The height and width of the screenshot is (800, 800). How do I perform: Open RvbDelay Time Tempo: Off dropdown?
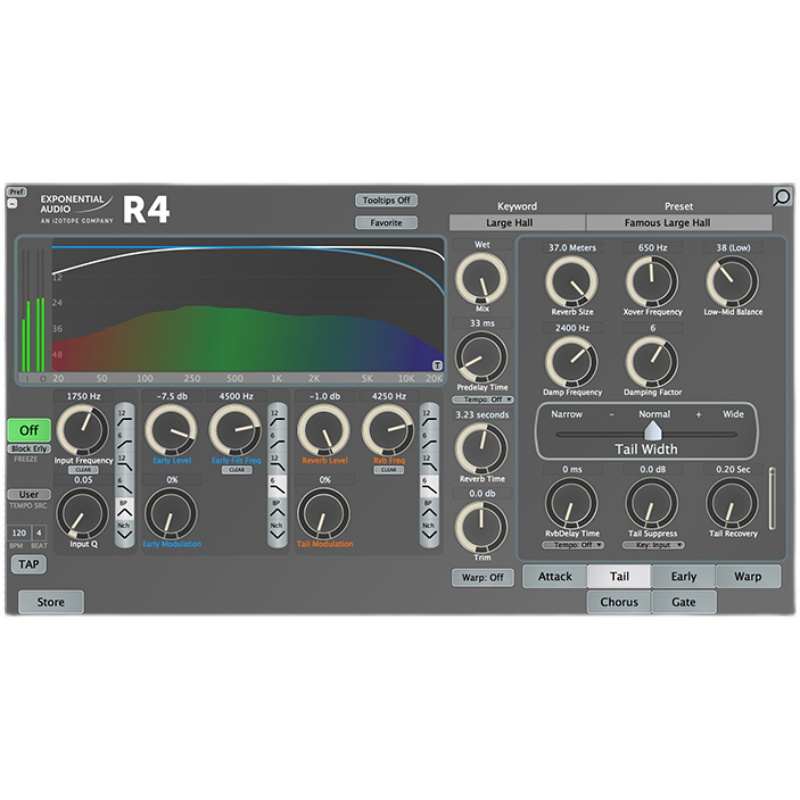point(572,545)
